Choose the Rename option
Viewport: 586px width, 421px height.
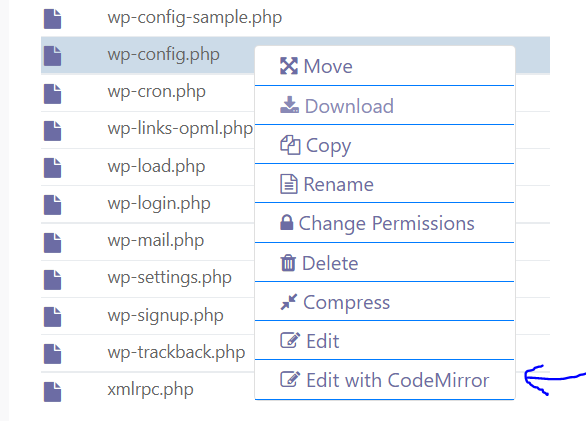385,184
